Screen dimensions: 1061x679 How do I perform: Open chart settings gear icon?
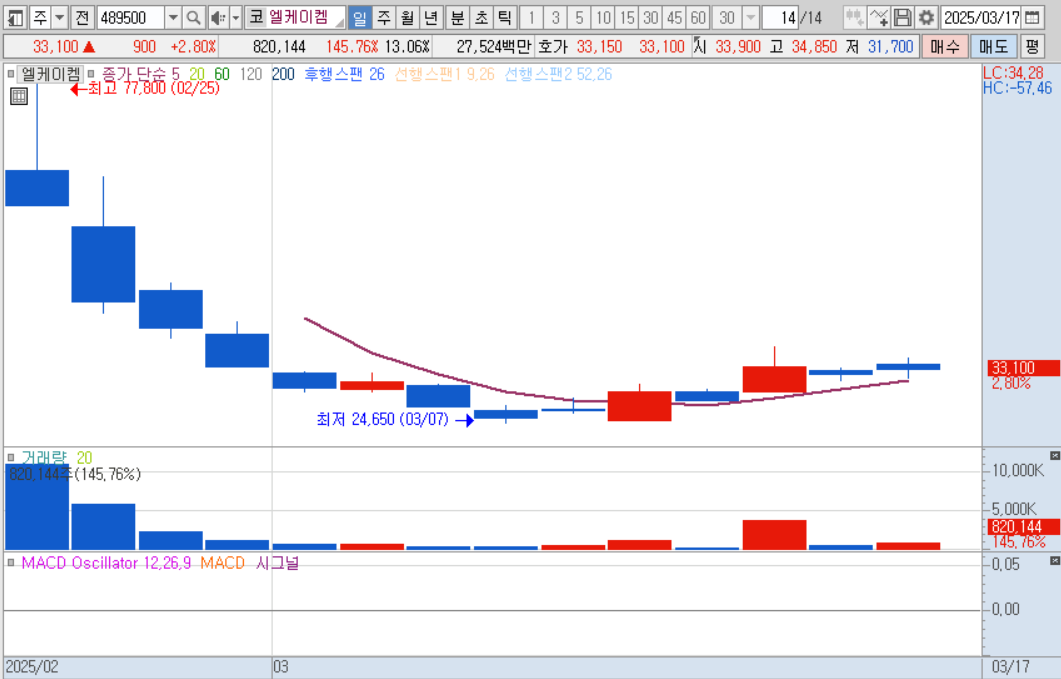pos(926,18)
